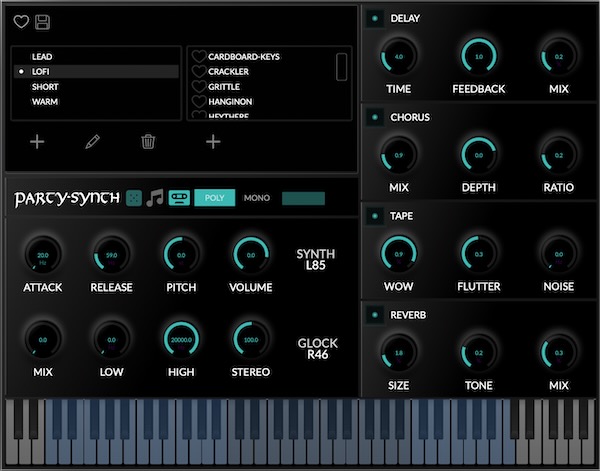Click the RELEASE knob
This screenshot has width=600, height=471.
point(112,254)
